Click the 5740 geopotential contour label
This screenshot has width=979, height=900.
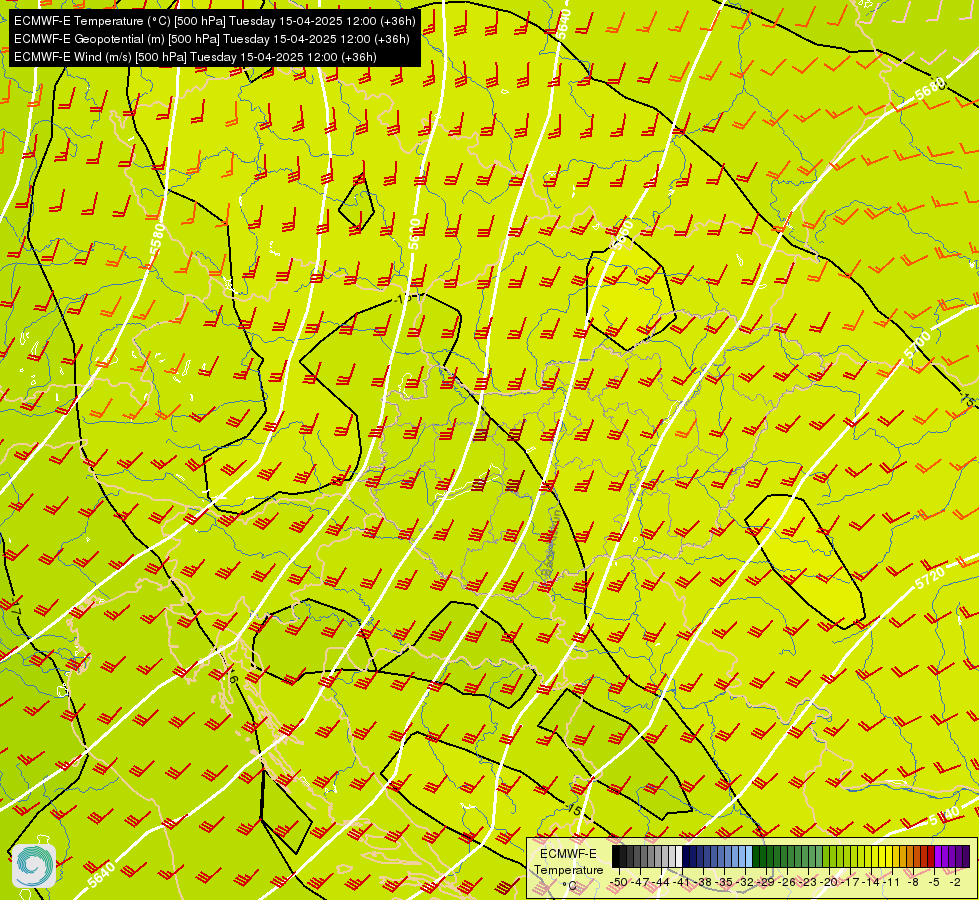pos(944,815)
